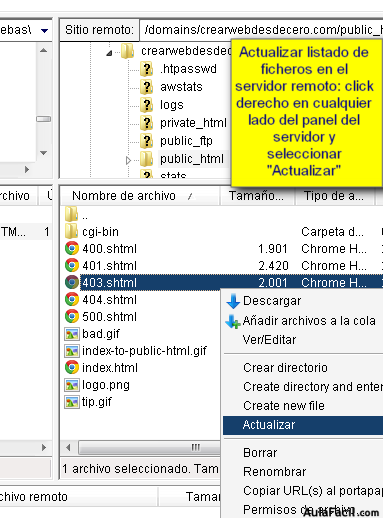Choose Añadir archivos a la cola
This screenshot has height=518, width=383.
[x=303, y=321]
